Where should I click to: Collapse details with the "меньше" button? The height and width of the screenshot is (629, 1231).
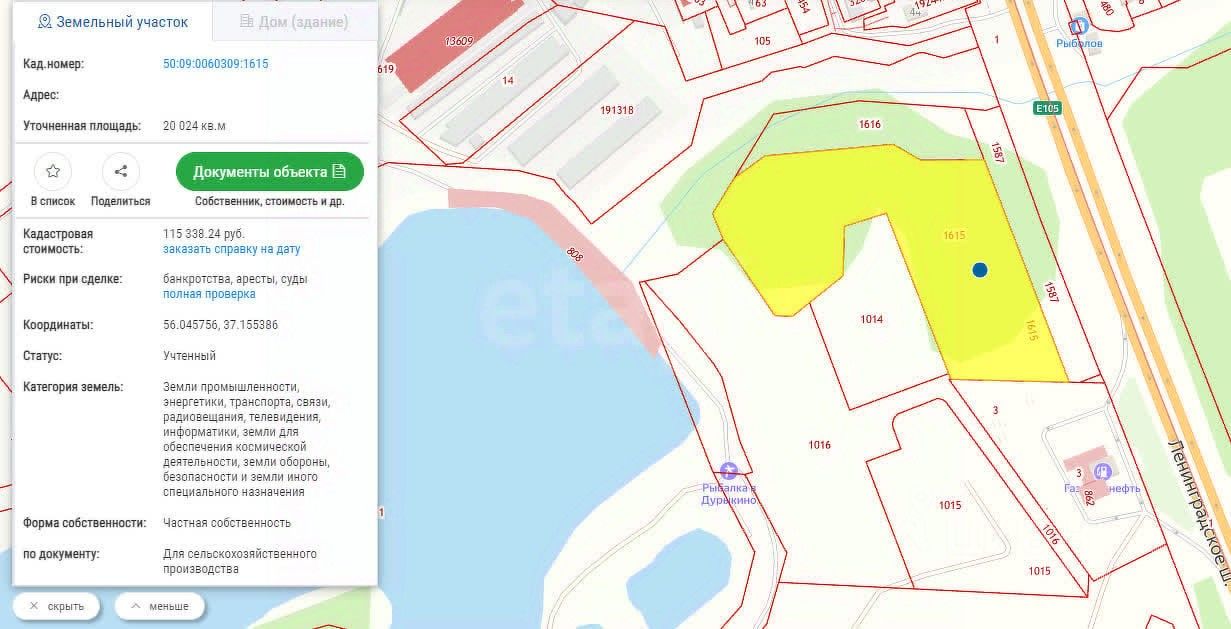point(159,606)
